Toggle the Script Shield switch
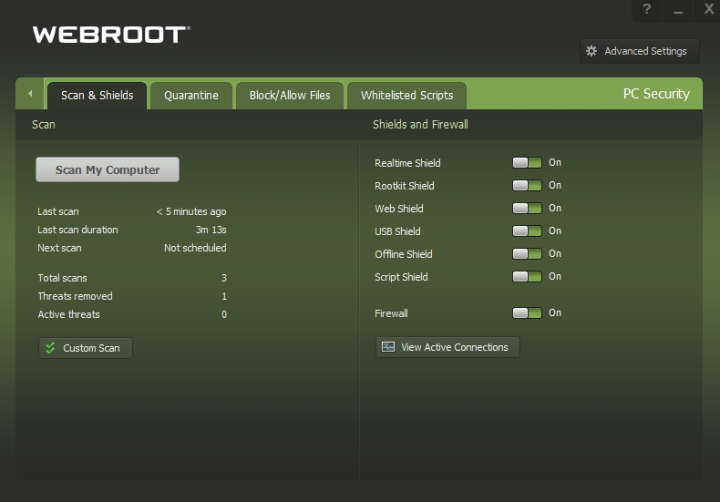The width and height of the screenshot is (720, 502). click(x=527, y=276)
